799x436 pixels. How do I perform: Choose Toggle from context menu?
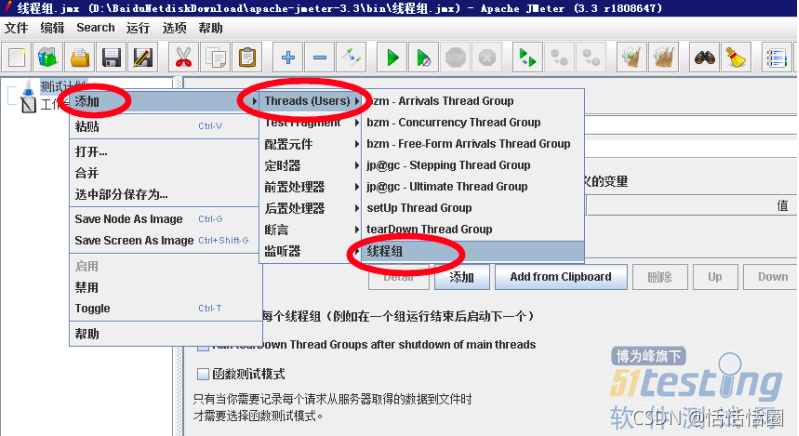165,308
